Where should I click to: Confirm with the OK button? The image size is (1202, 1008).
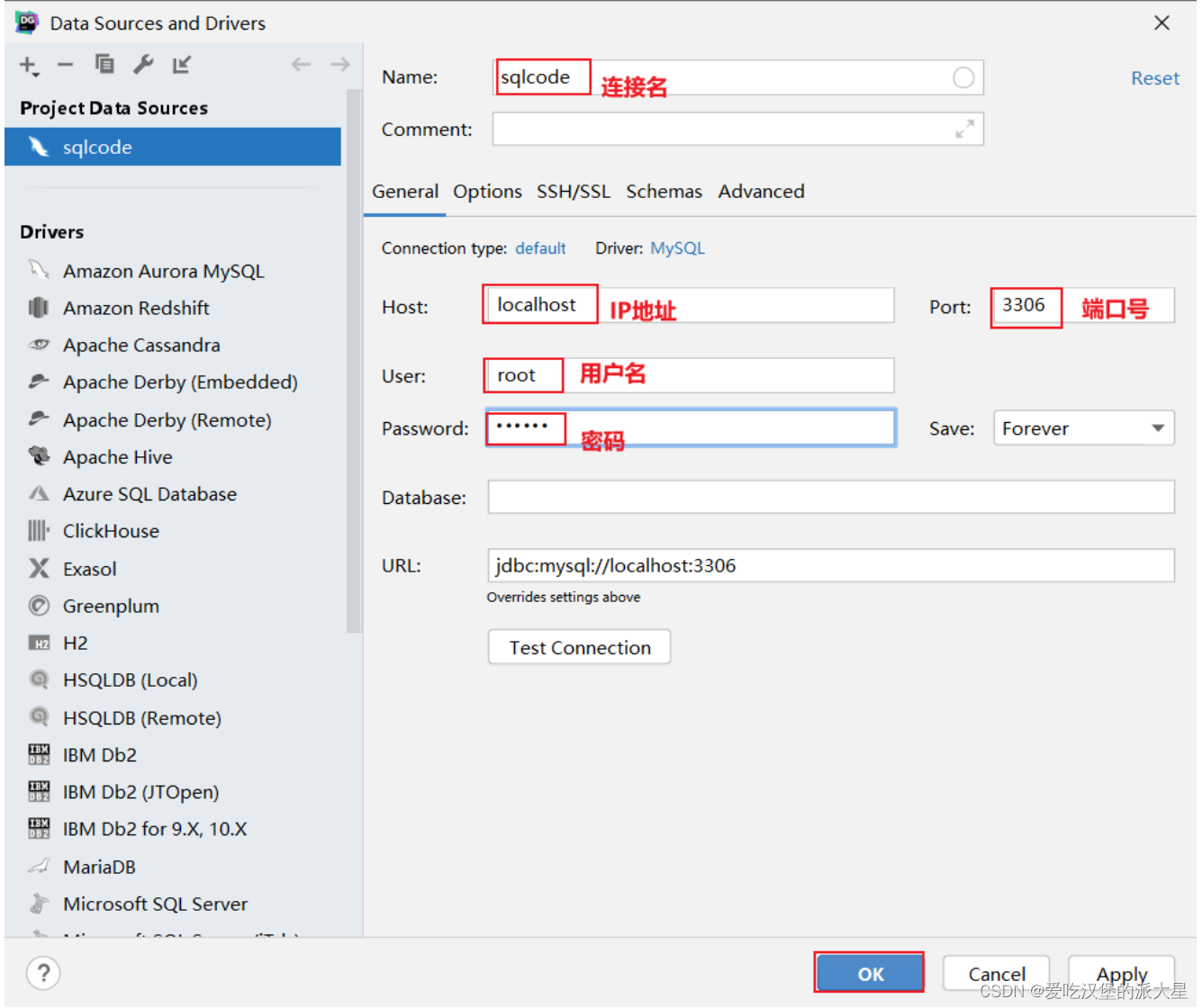click(870, 973)
